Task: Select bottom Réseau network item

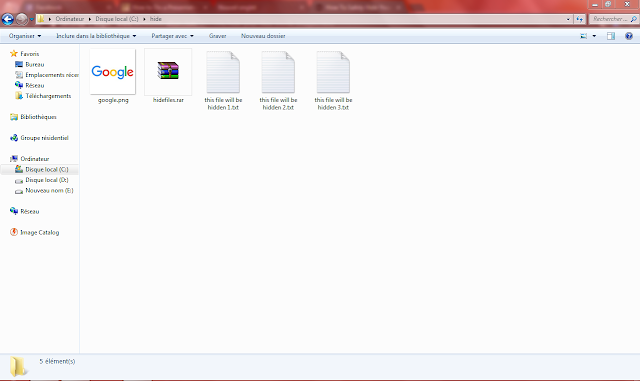Action: pyautogui.click(x=30, y=212)
